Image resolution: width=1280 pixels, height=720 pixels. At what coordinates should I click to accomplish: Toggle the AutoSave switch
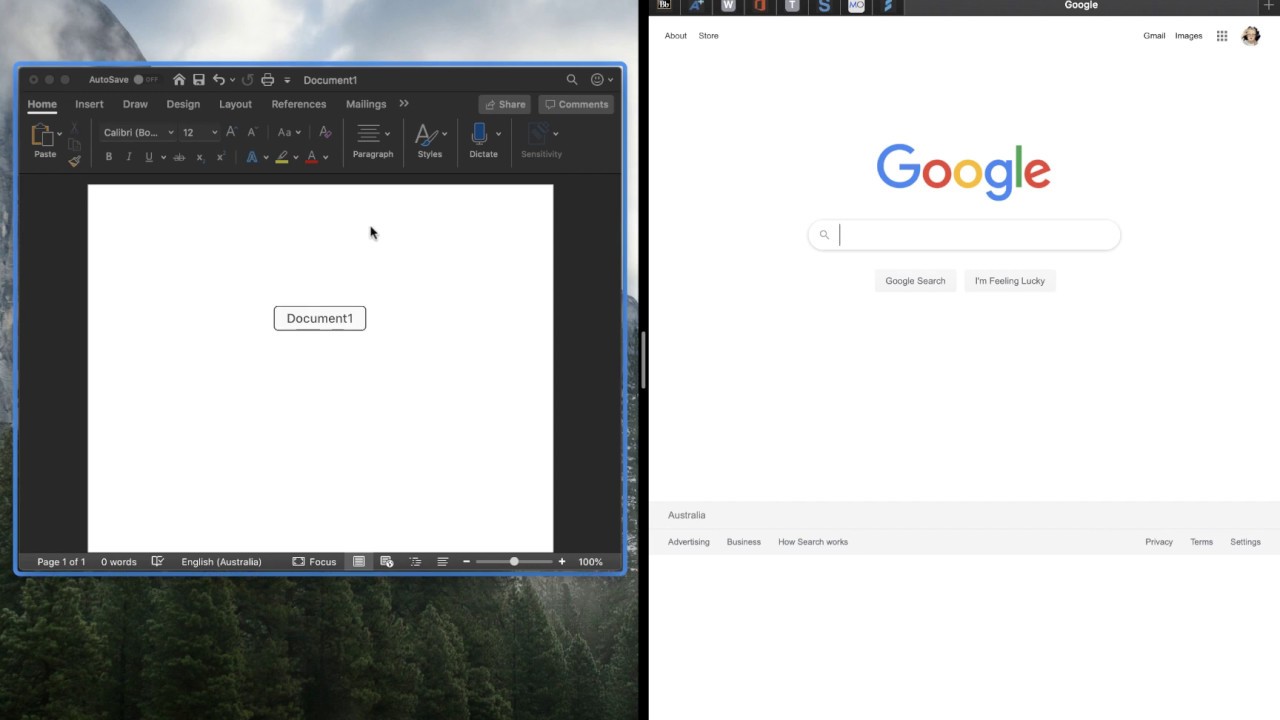point(146,80)
